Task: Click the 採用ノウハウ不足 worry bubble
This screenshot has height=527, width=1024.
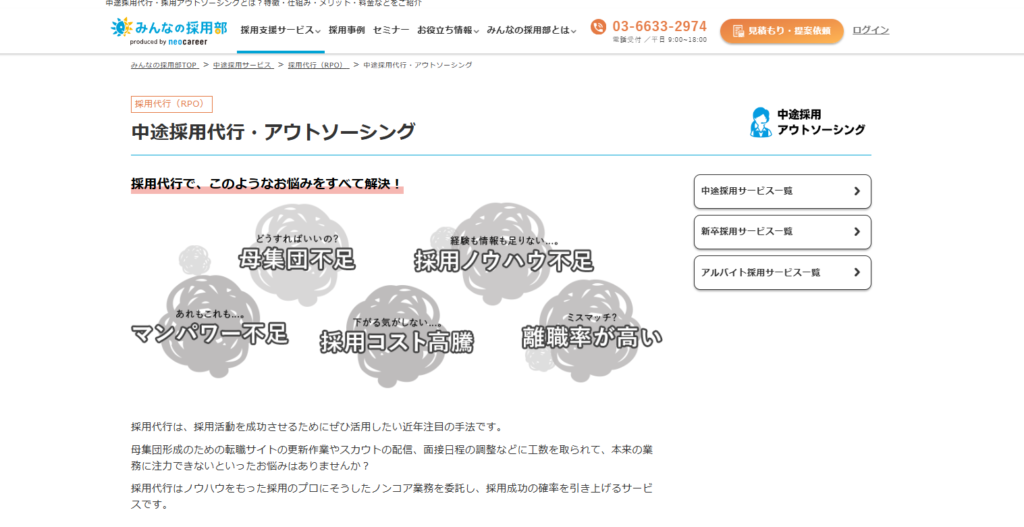Action: tap(504, 253)
